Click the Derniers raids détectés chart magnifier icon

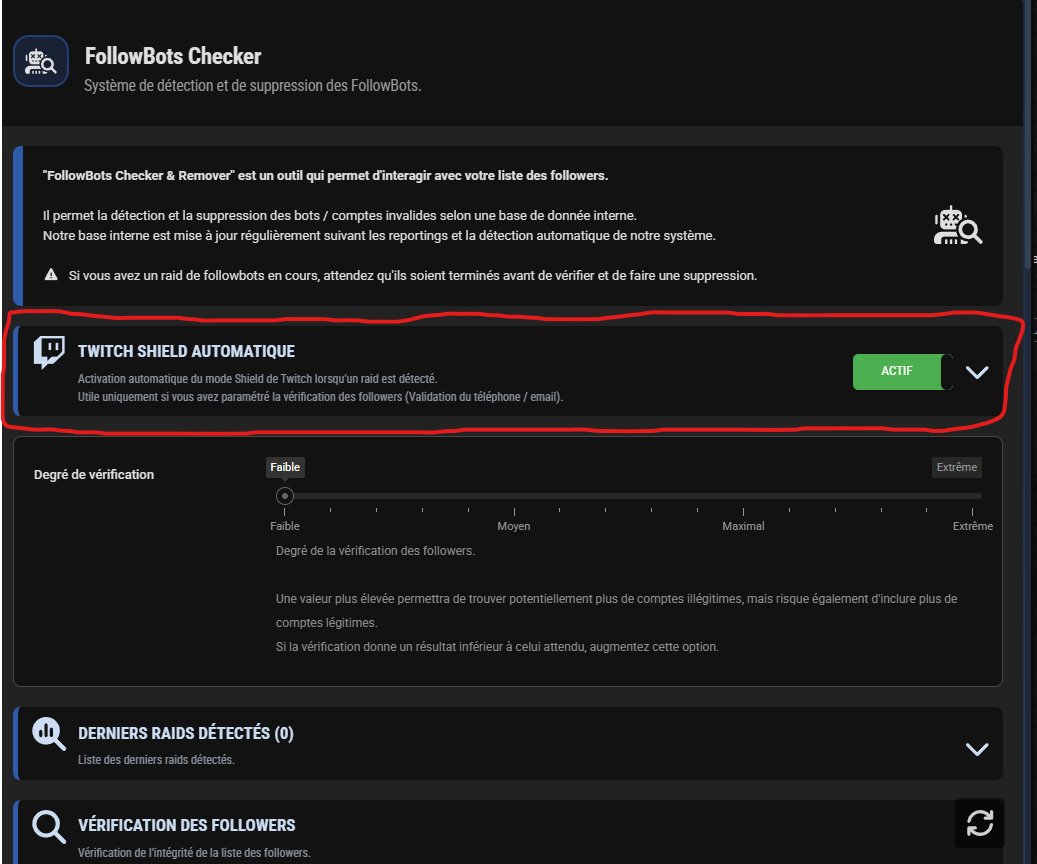click(49, 734)
